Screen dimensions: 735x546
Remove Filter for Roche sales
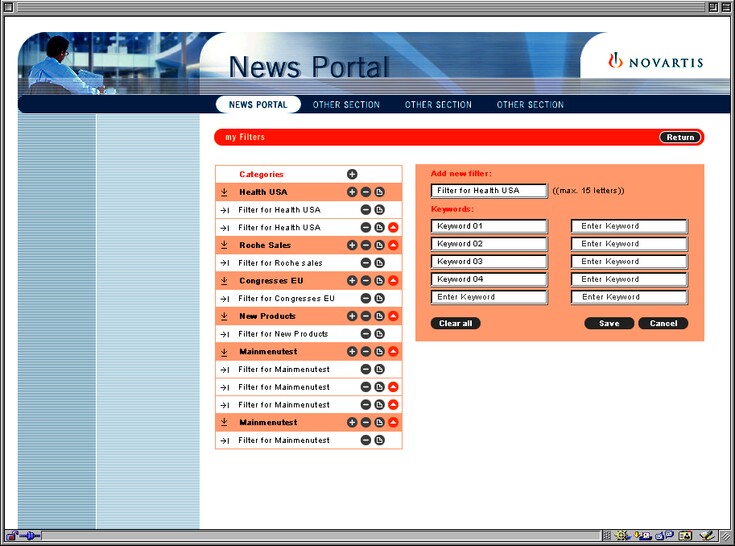pyautogui.click(x=366, y=263)
